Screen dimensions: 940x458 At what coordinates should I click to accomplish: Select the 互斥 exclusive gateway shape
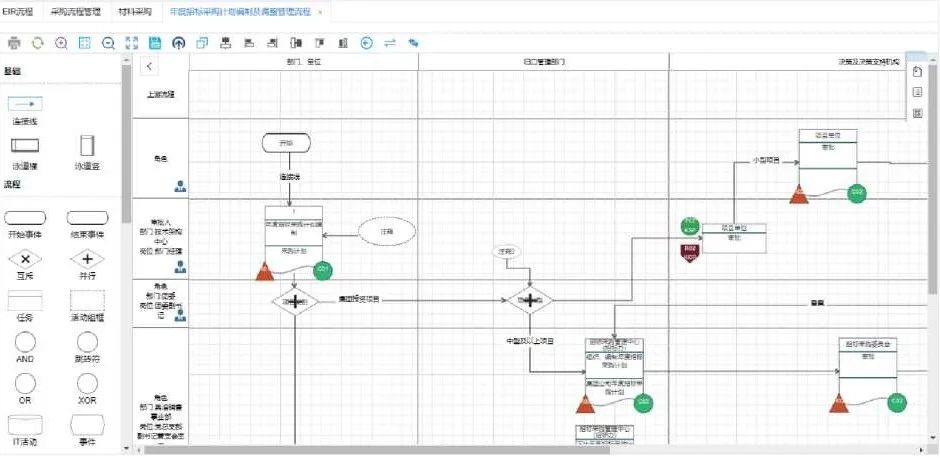pyautogui.click(x=25, y=259)
